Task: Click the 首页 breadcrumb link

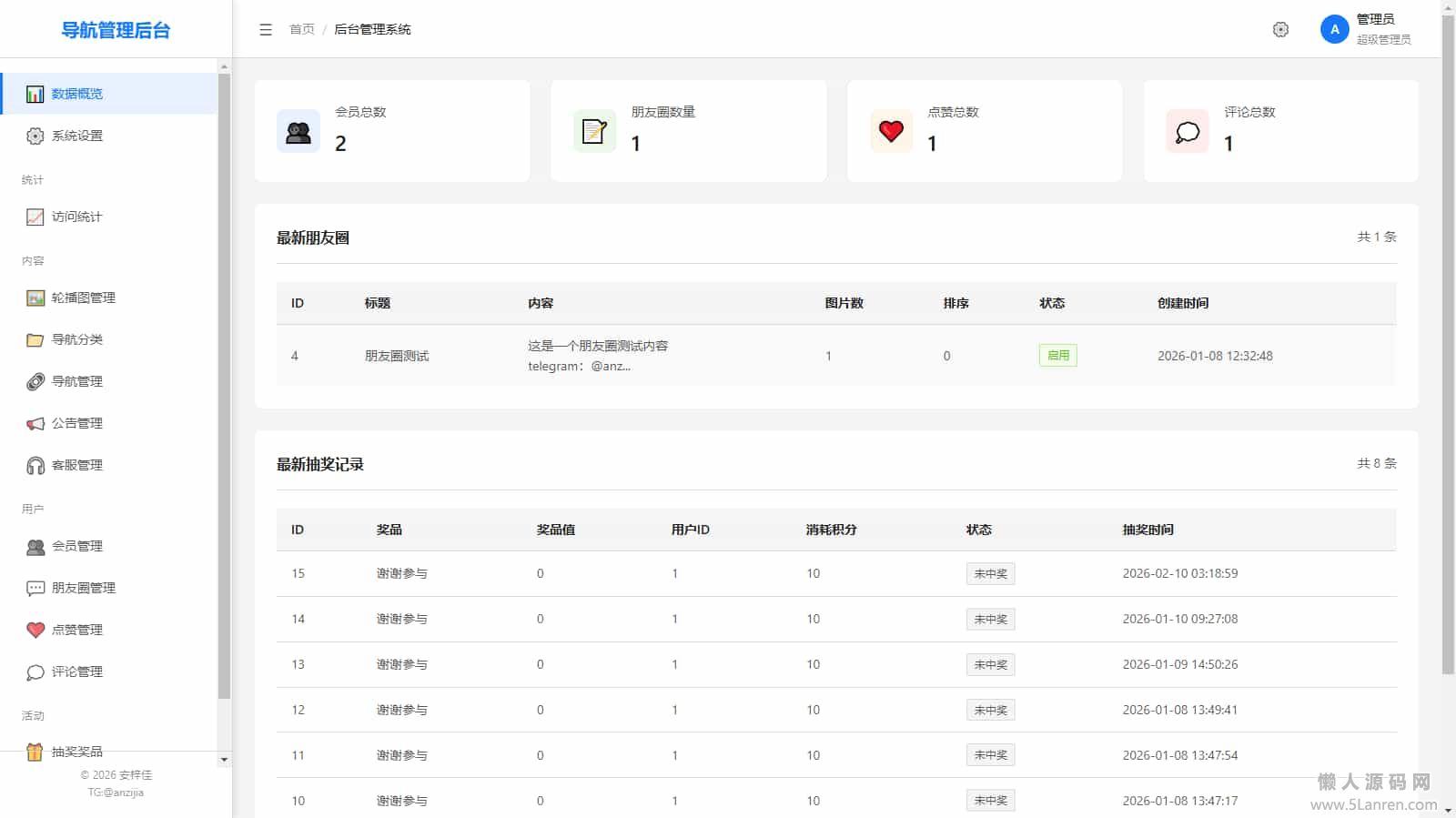Action: pyautogui.click(x=301, y=30)
